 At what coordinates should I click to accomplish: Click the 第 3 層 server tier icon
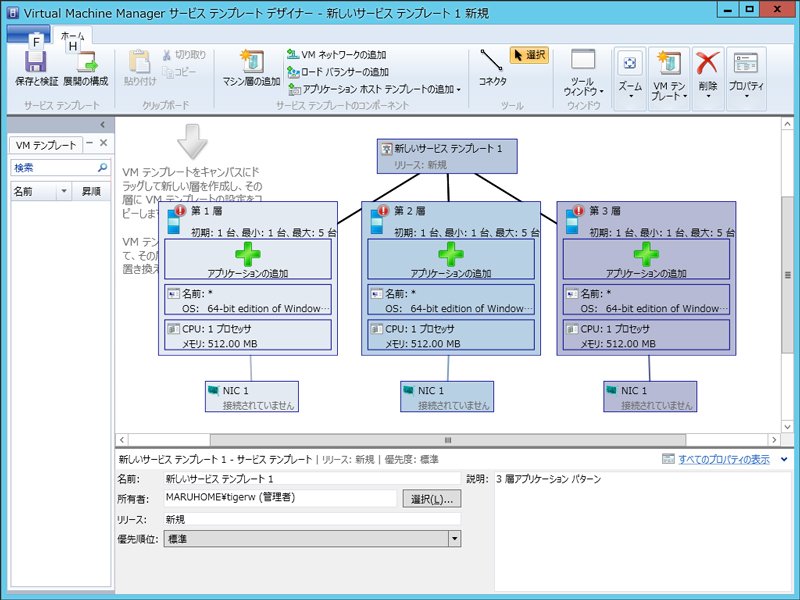pos(572,222)
